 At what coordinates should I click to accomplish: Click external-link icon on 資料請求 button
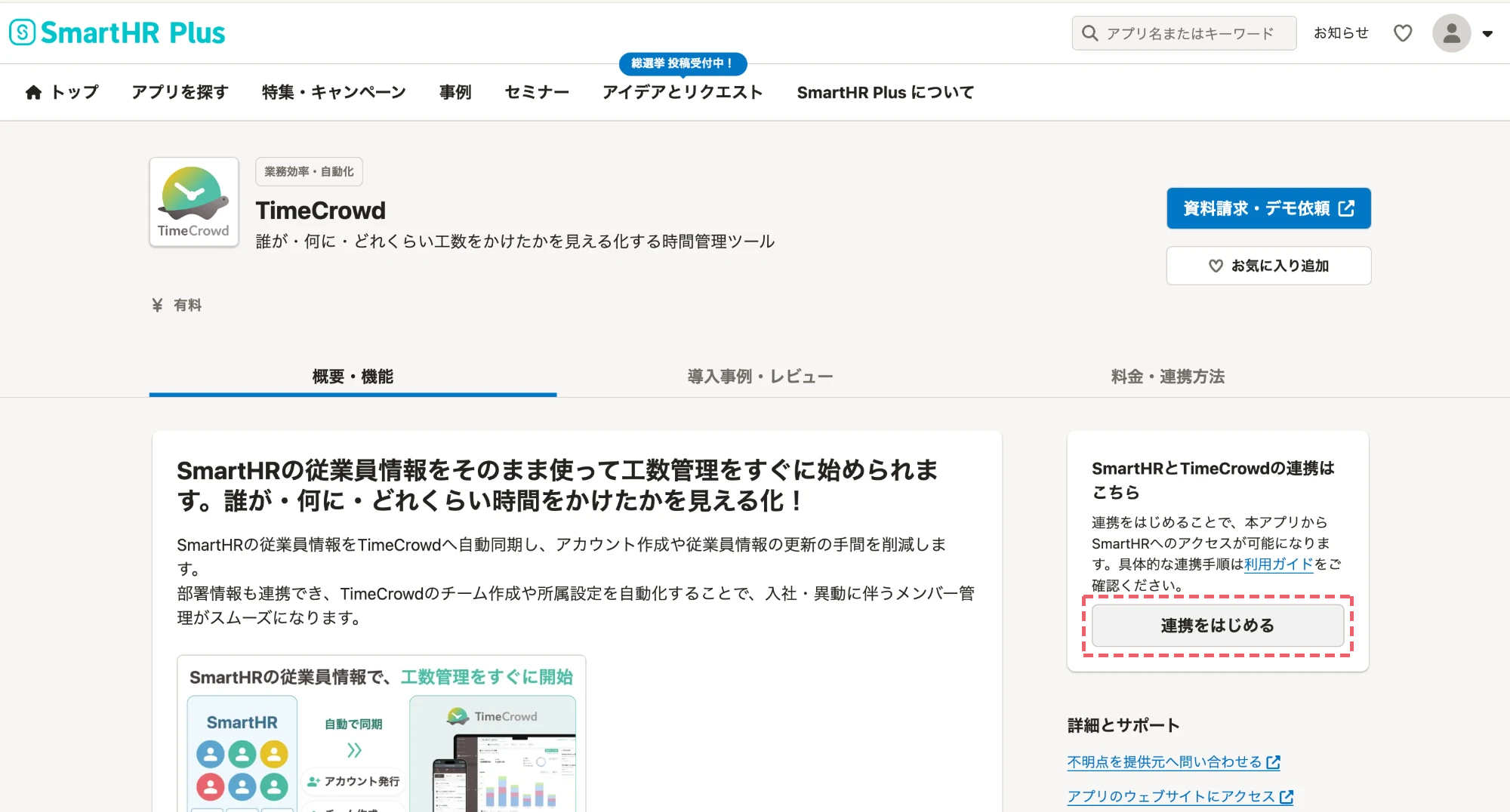click(x=1346, y=208)
